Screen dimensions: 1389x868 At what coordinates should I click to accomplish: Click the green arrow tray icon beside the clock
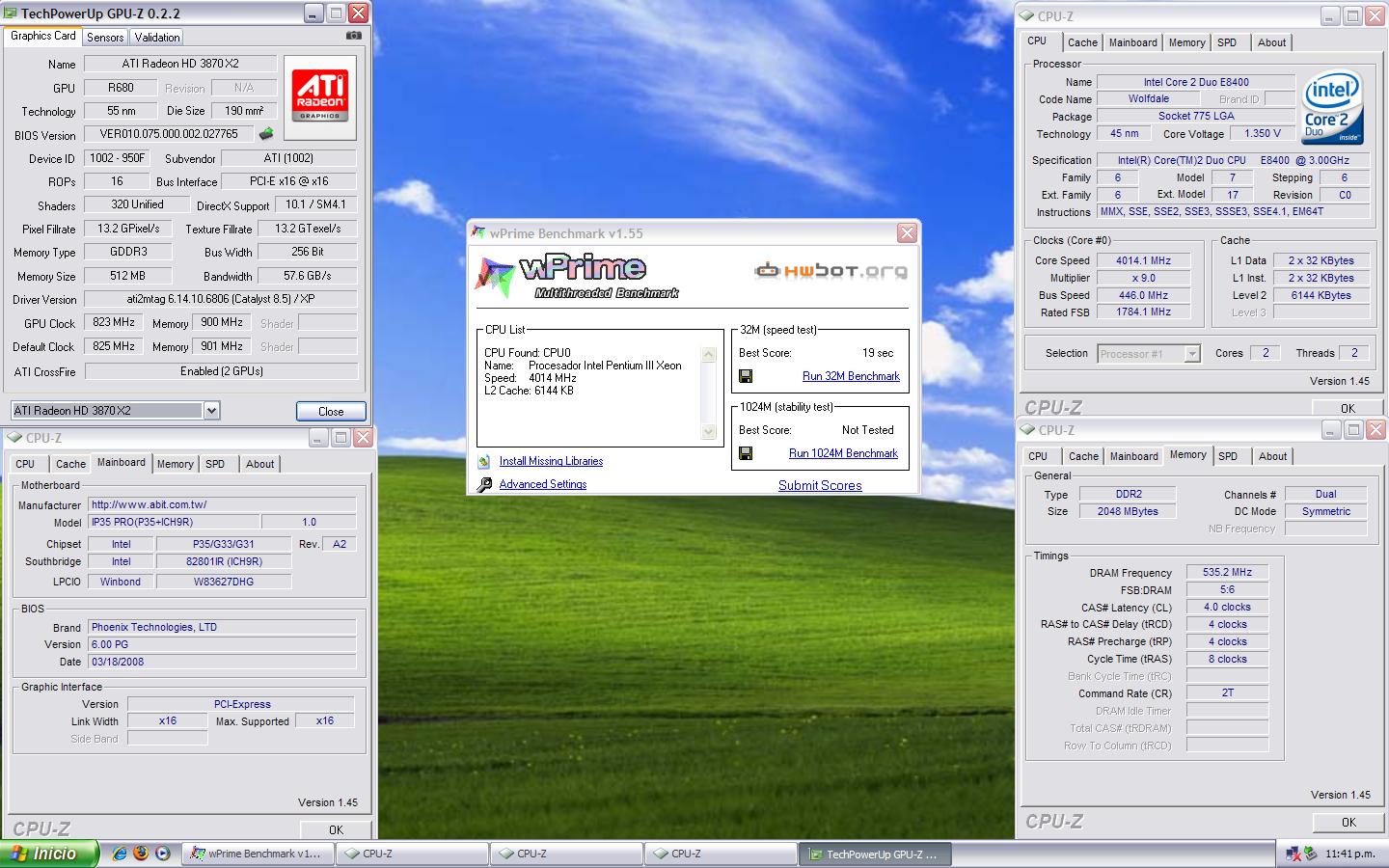[1310, 854]
